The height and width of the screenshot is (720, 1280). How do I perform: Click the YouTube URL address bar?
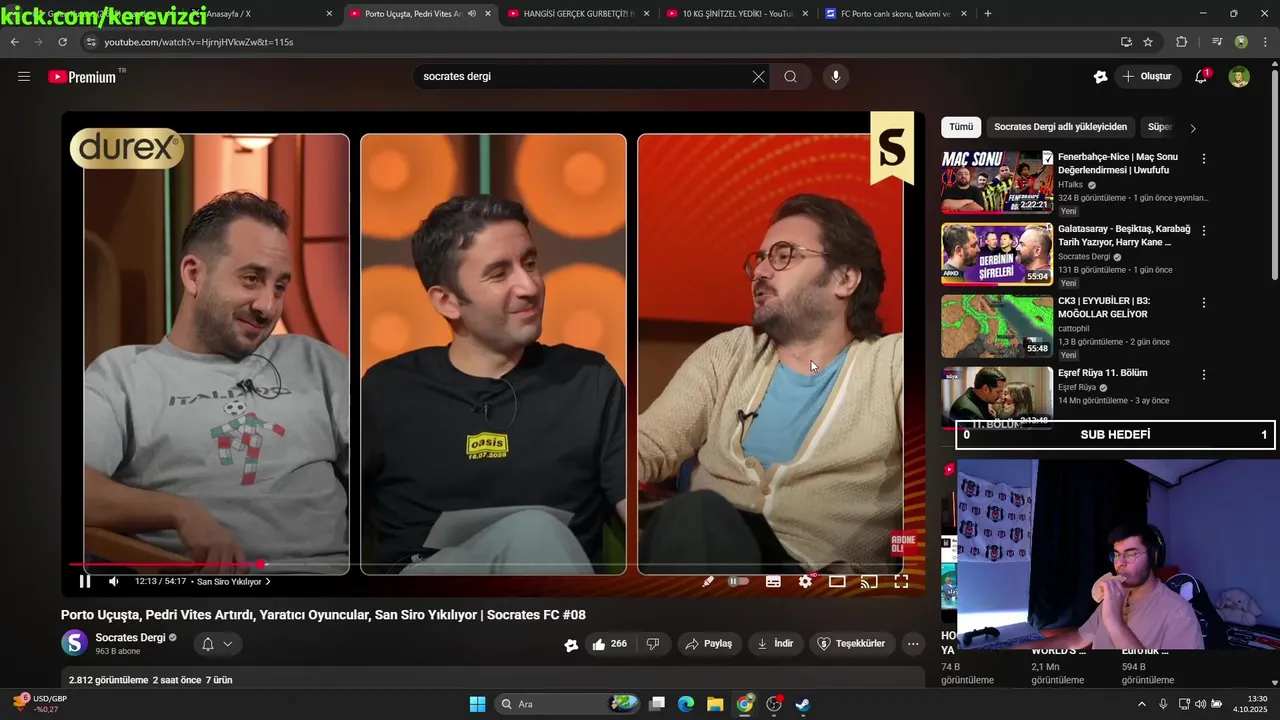[x=600, y=42]
